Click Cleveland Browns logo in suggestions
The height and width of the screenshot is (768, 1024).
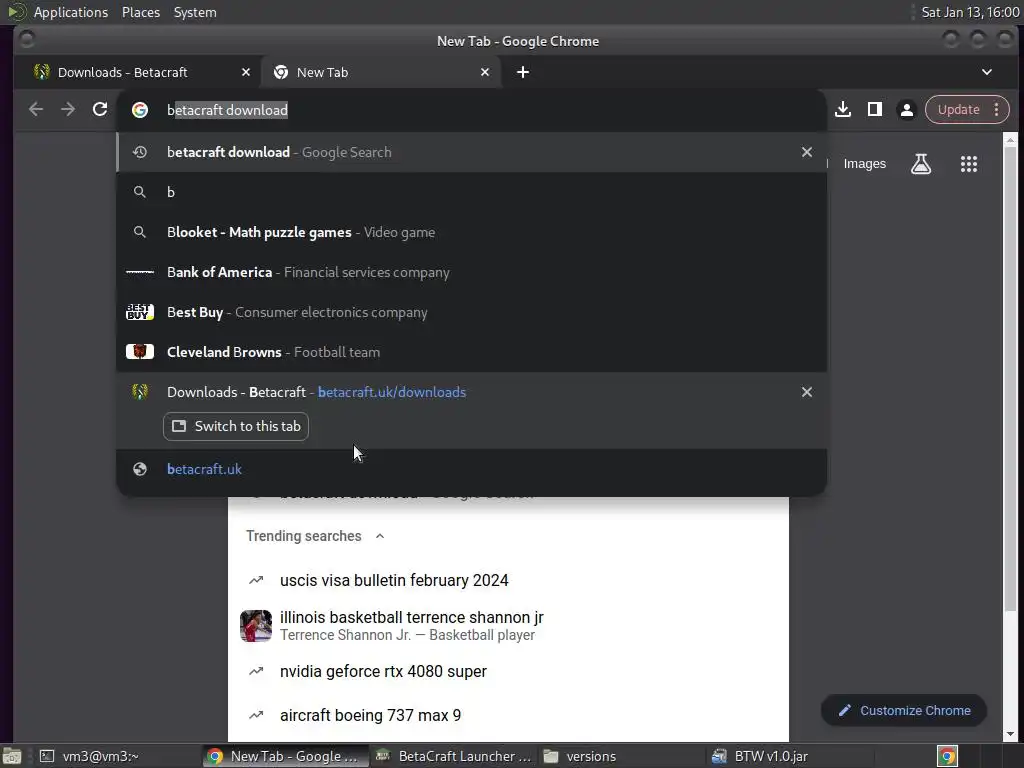click(140, 352)
